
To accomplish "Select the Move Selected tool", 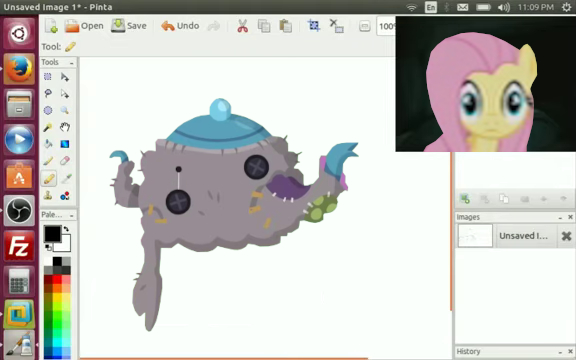I will click(65, 76).
